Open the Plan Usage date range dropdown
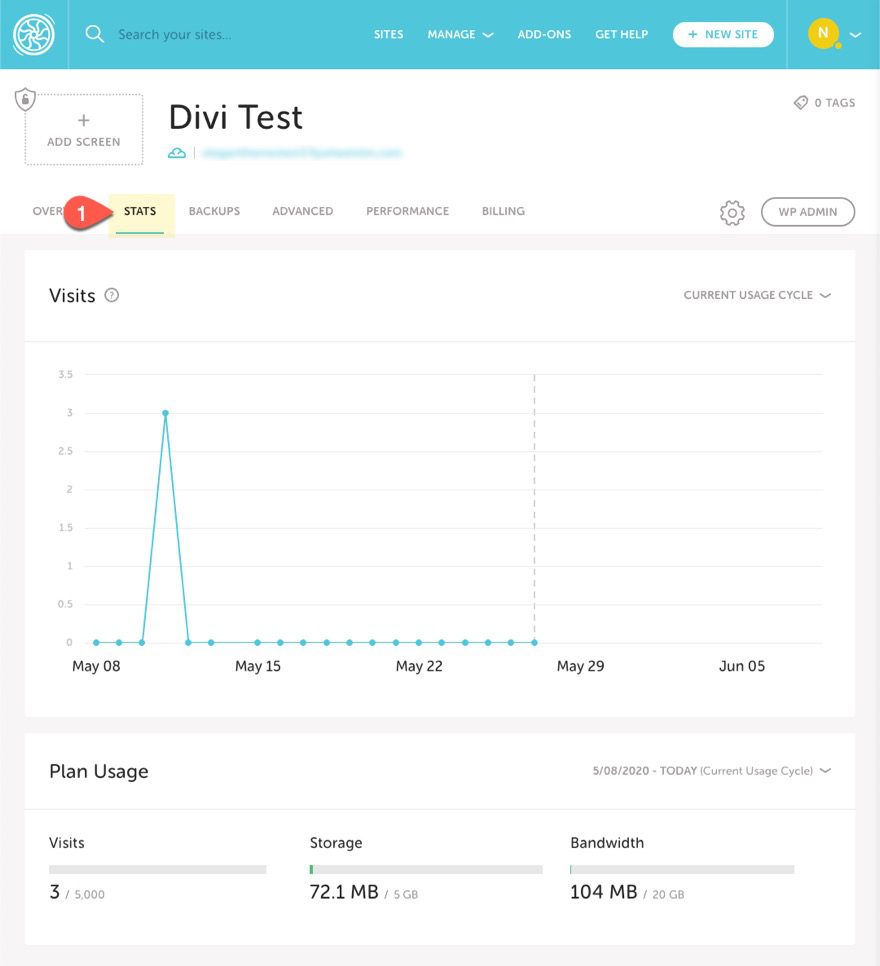 tap(712, 771)
